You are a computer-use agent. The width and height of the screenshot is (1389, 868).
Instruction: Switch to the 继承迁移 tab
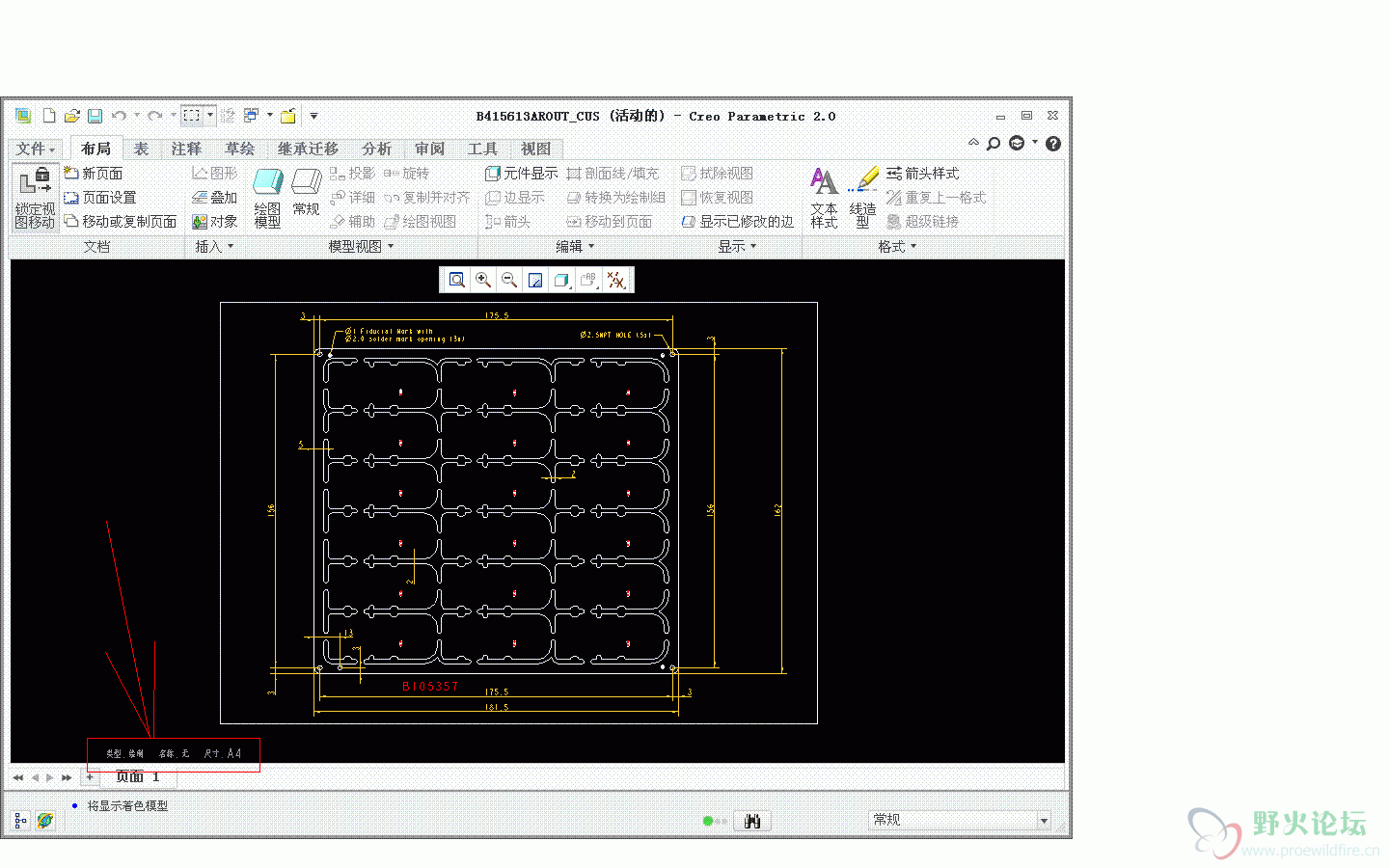pyautogui.click(x=308, y=149)
